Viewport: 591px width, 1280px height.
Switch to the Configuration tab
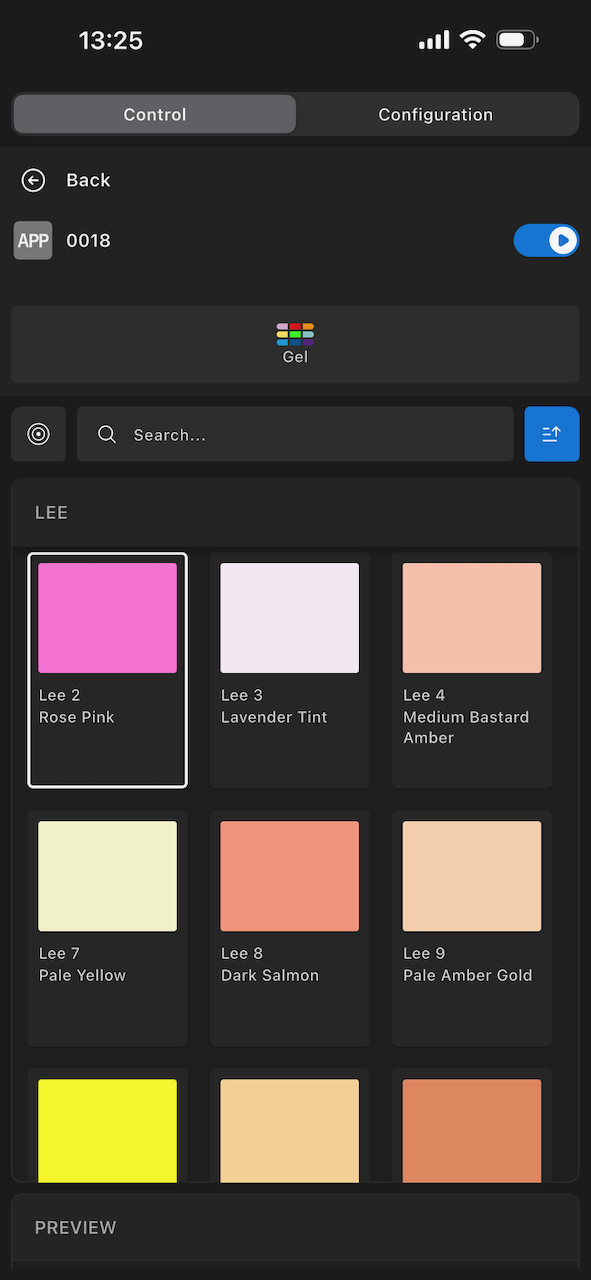[x=436, y=114]
